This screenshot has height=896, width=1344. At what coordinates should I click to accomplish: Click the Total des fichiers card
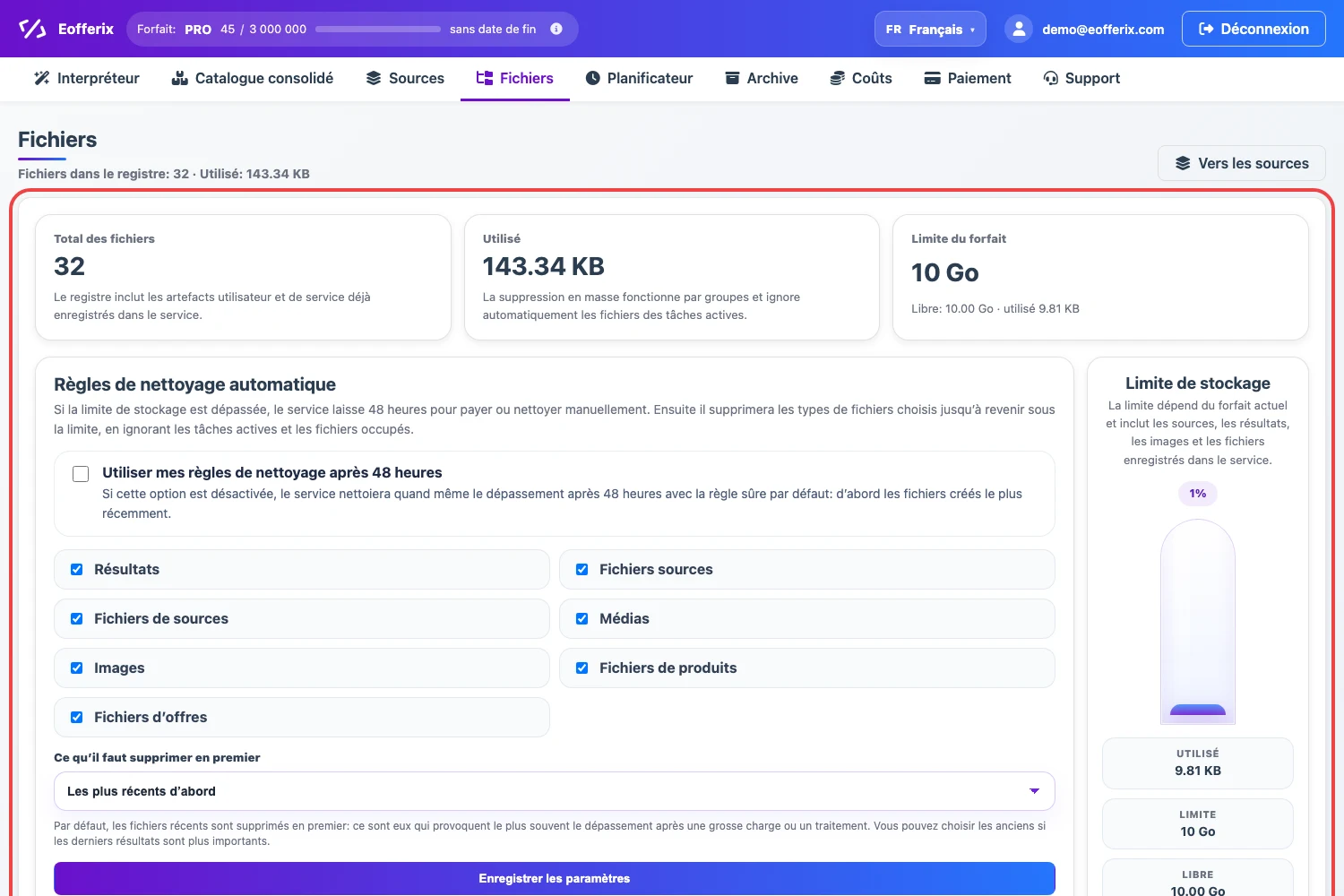[x=243, y=277]
